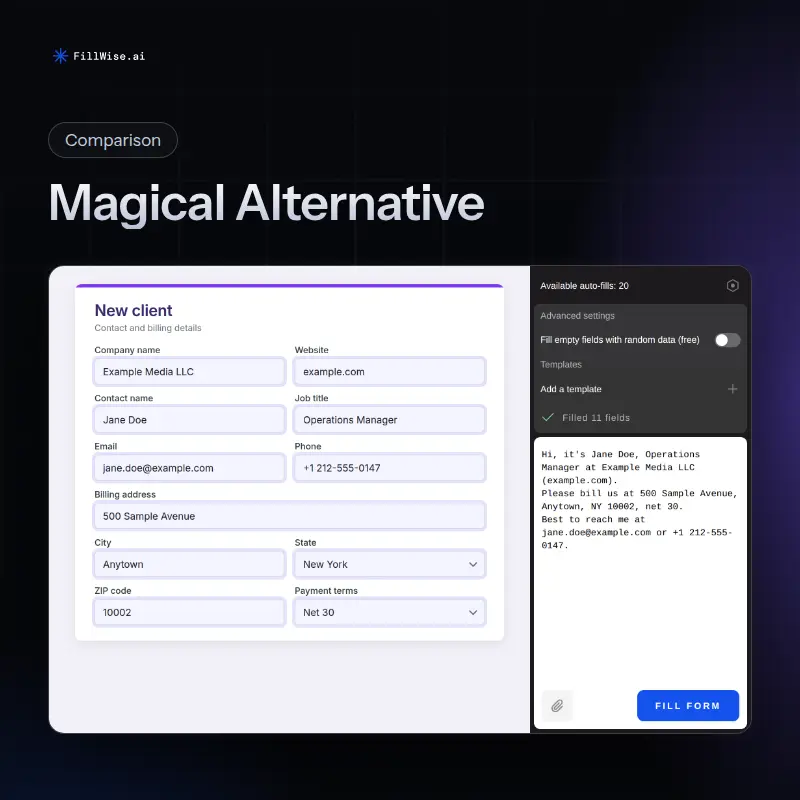
Task: Click the Phone number field
Action: coord(390,468)
